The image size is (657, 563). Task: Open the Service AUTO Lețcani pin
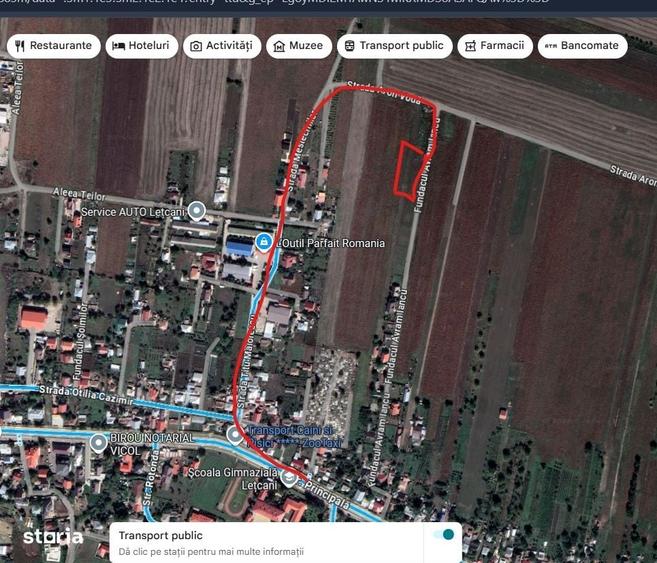coord(197,210)
